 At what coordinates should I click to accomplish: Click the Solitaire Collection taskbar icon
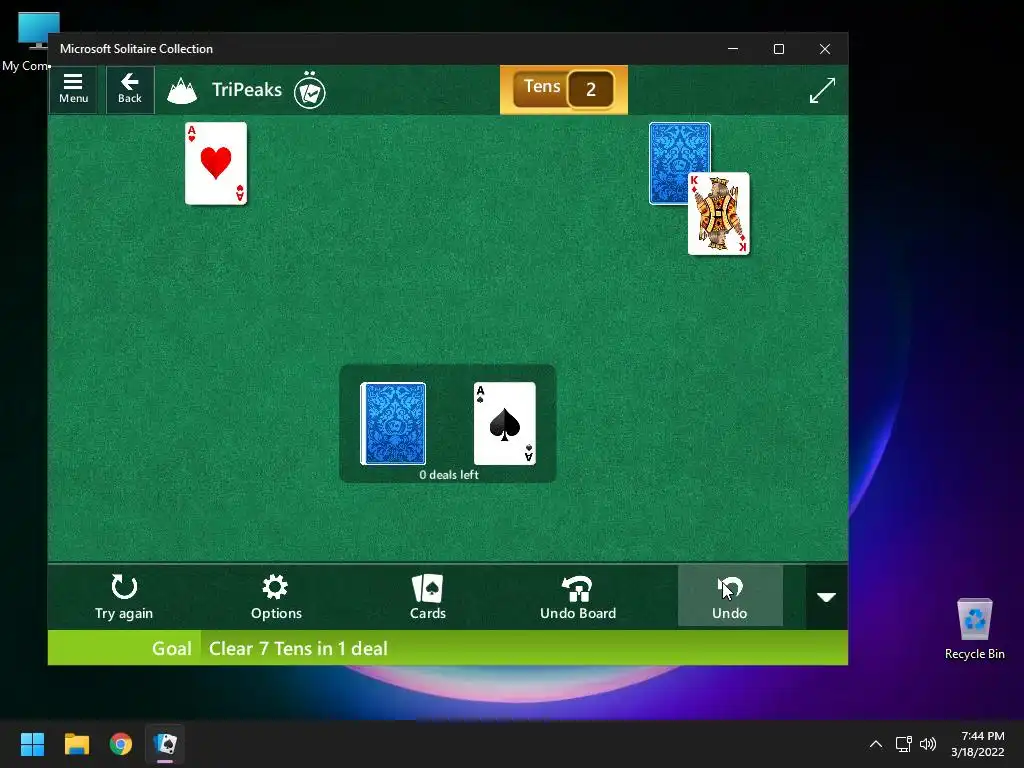tap(165, 744)
